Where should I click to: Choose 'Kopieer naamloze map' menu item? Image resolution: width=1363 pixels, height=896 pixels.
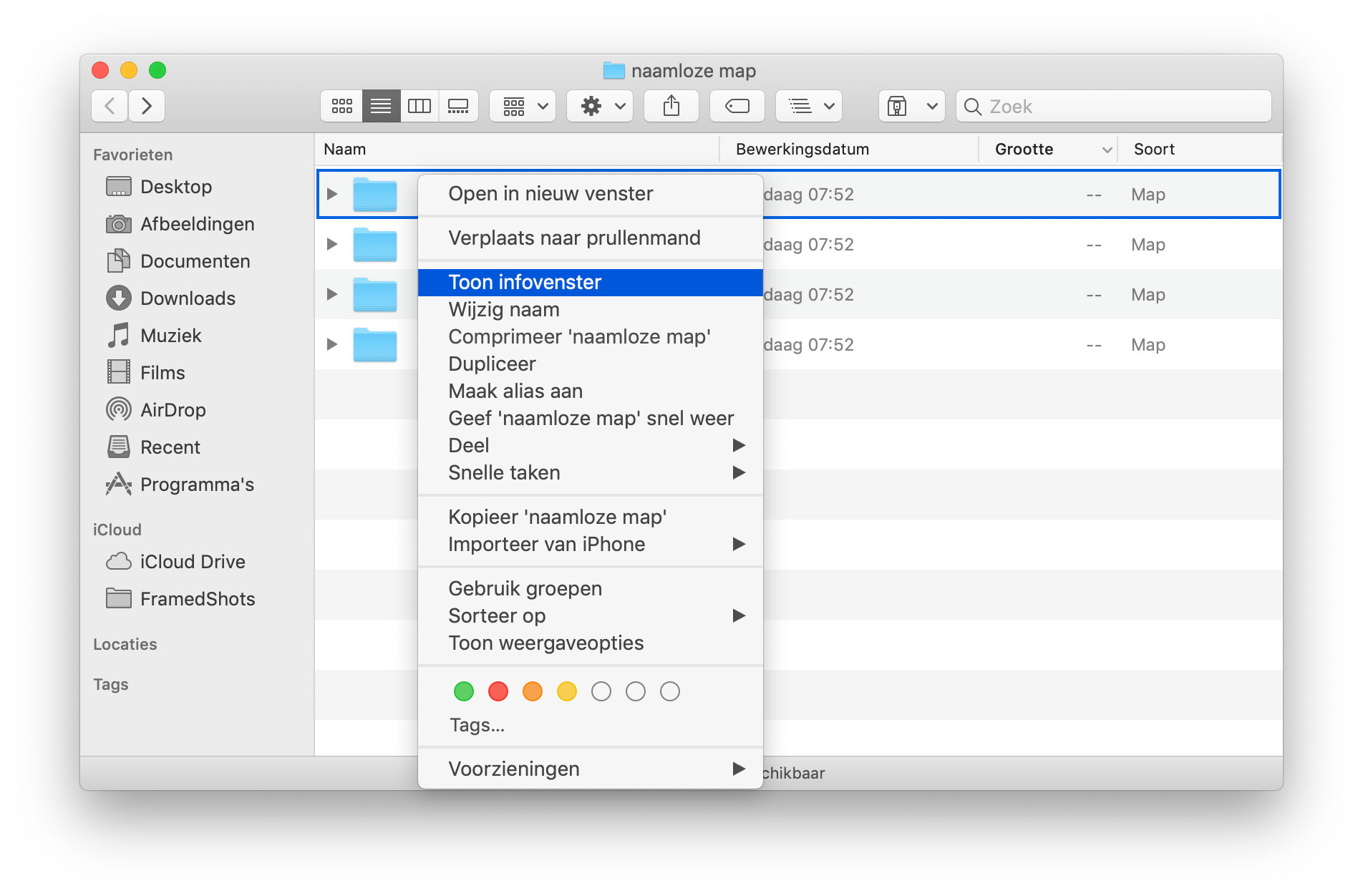[x=591, y=517]
